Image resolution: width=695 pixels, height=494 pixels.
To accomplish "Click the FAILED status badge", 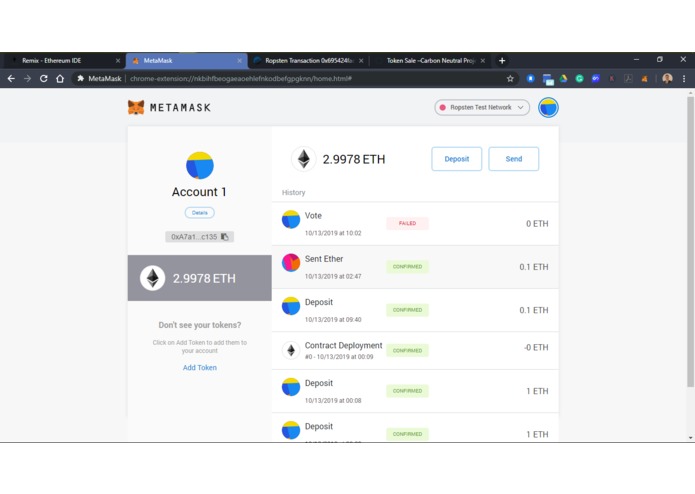I will click(x=407, y=223).
